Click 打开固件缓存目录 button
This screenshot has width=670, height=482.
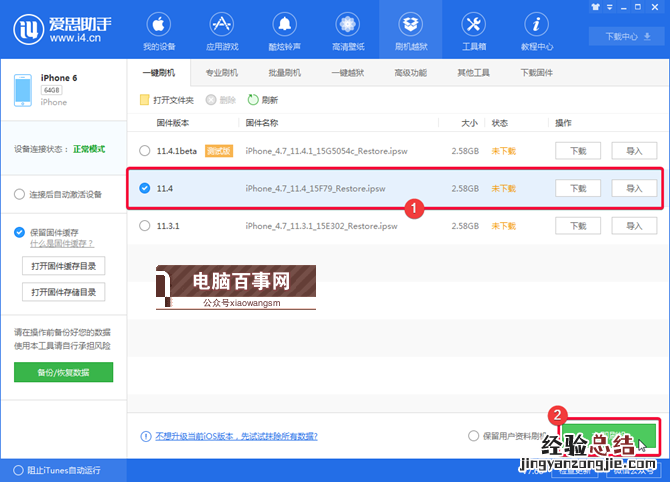coord(63,266)
